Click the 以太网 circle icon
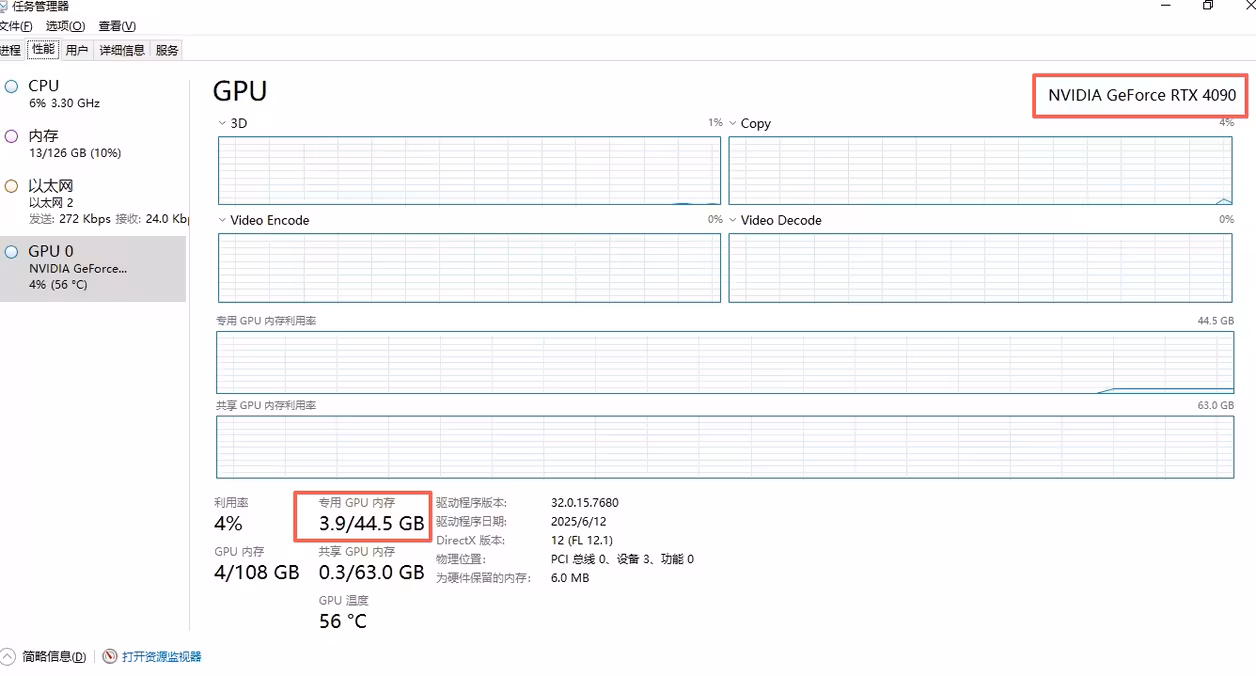 pos(11,186)
